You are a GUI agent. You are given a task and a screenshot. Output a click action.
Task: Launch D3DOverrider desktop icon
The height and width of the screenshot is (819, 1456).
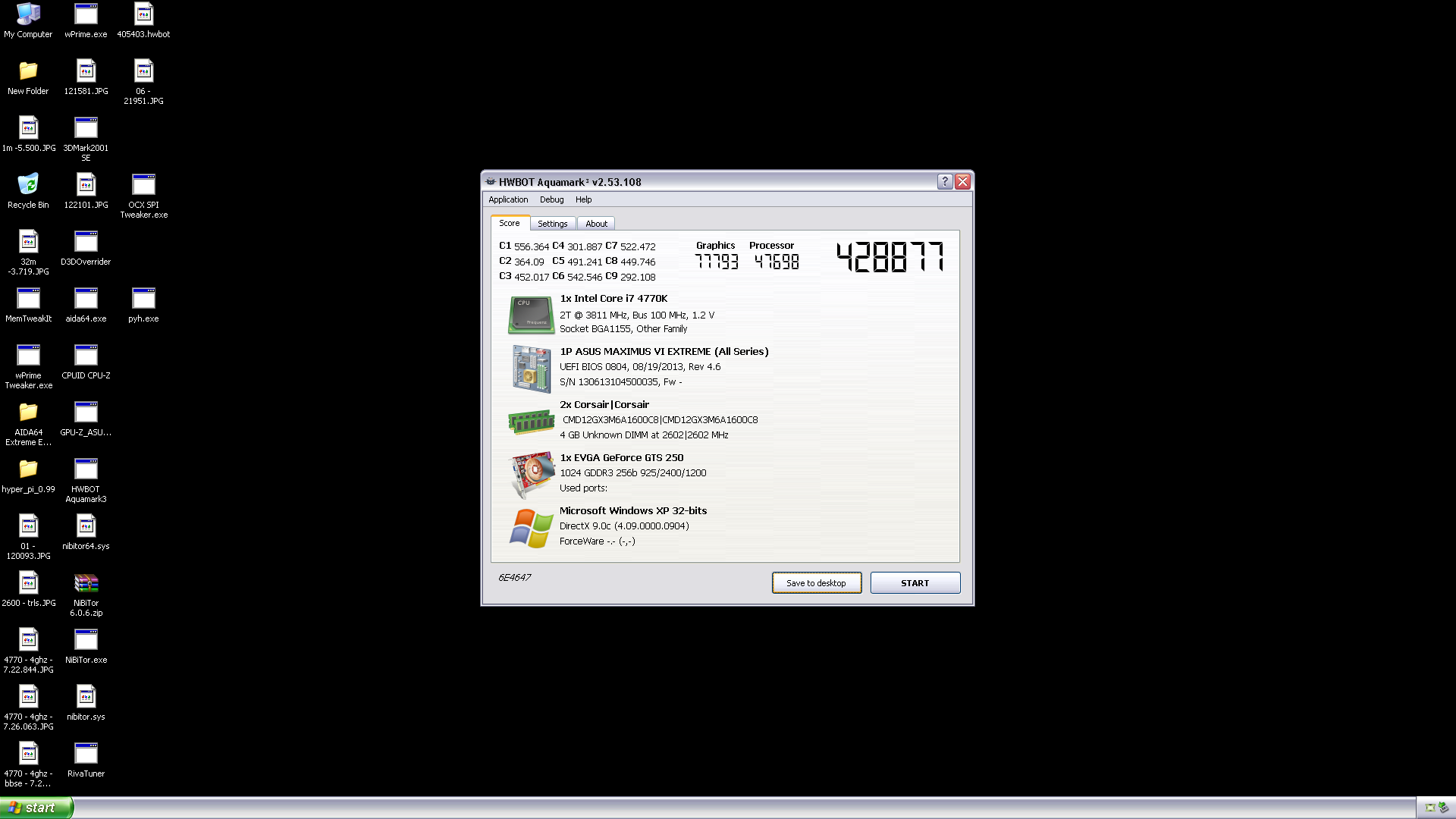(86, 248)
